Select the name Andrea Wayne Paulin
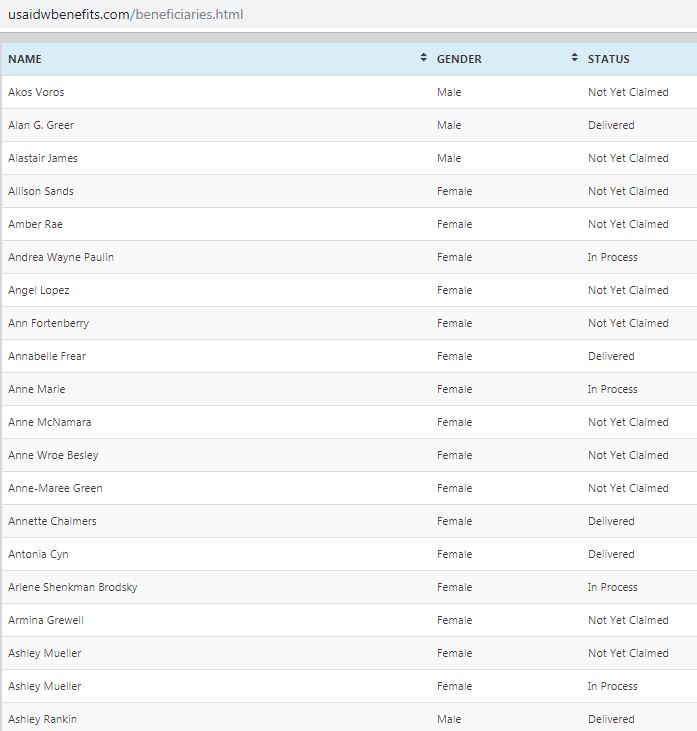697x731 pixels. pos(61,257)
